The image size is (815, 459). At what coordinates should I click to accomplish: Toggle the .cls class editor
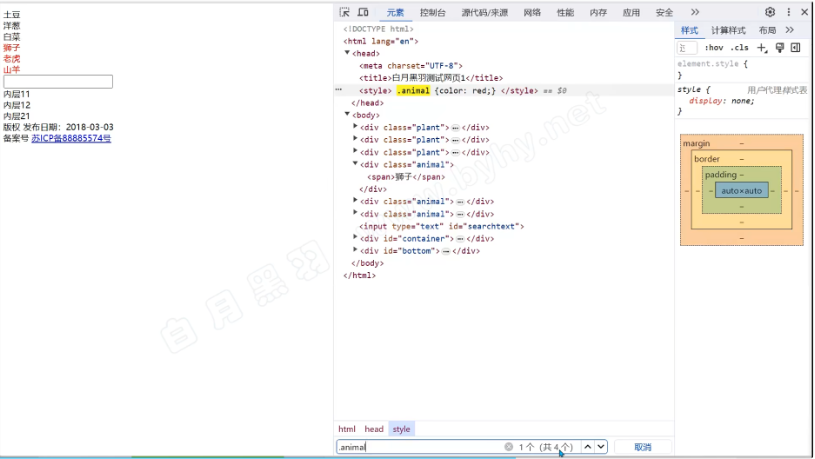tap(738, 47)
